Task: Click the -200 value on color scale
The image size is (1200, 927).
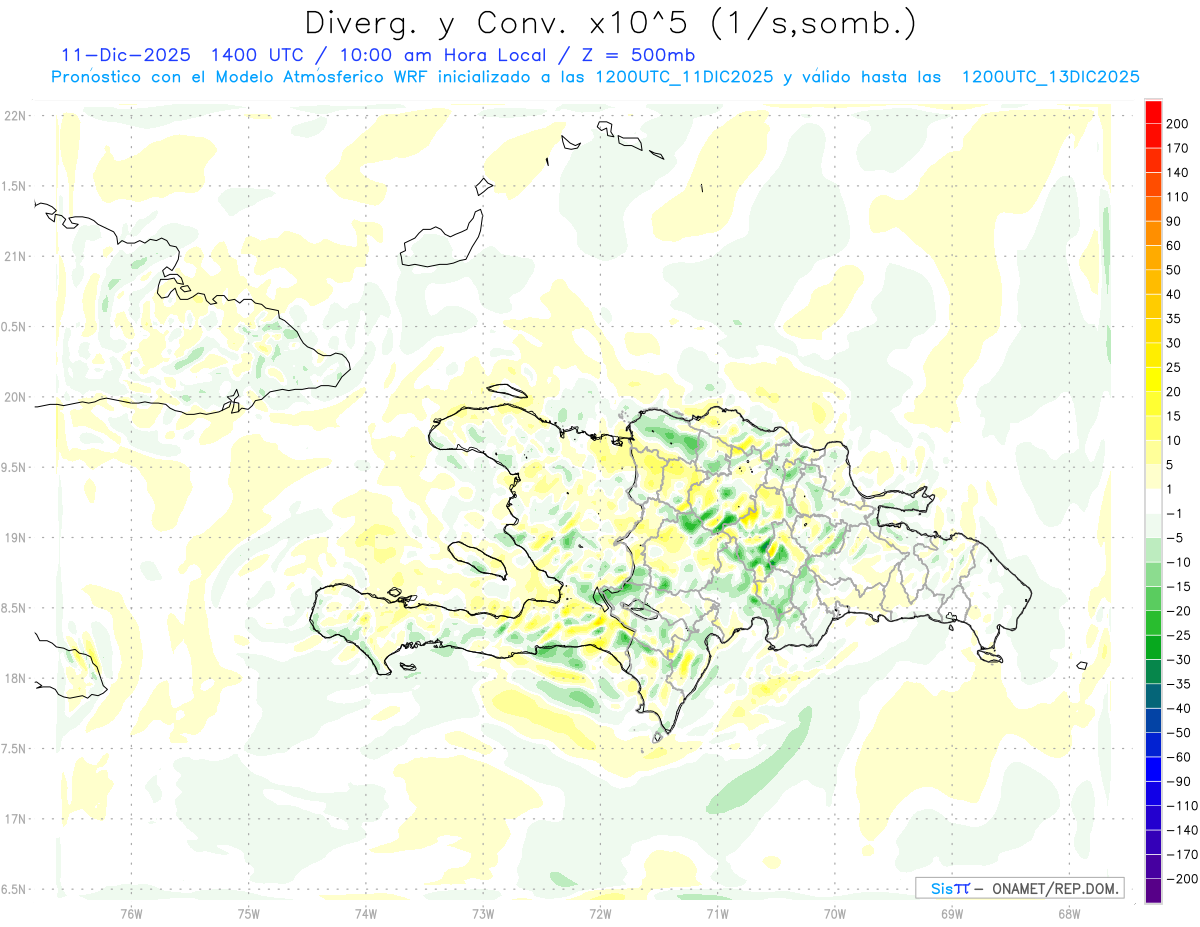Action: (1181, 879)
